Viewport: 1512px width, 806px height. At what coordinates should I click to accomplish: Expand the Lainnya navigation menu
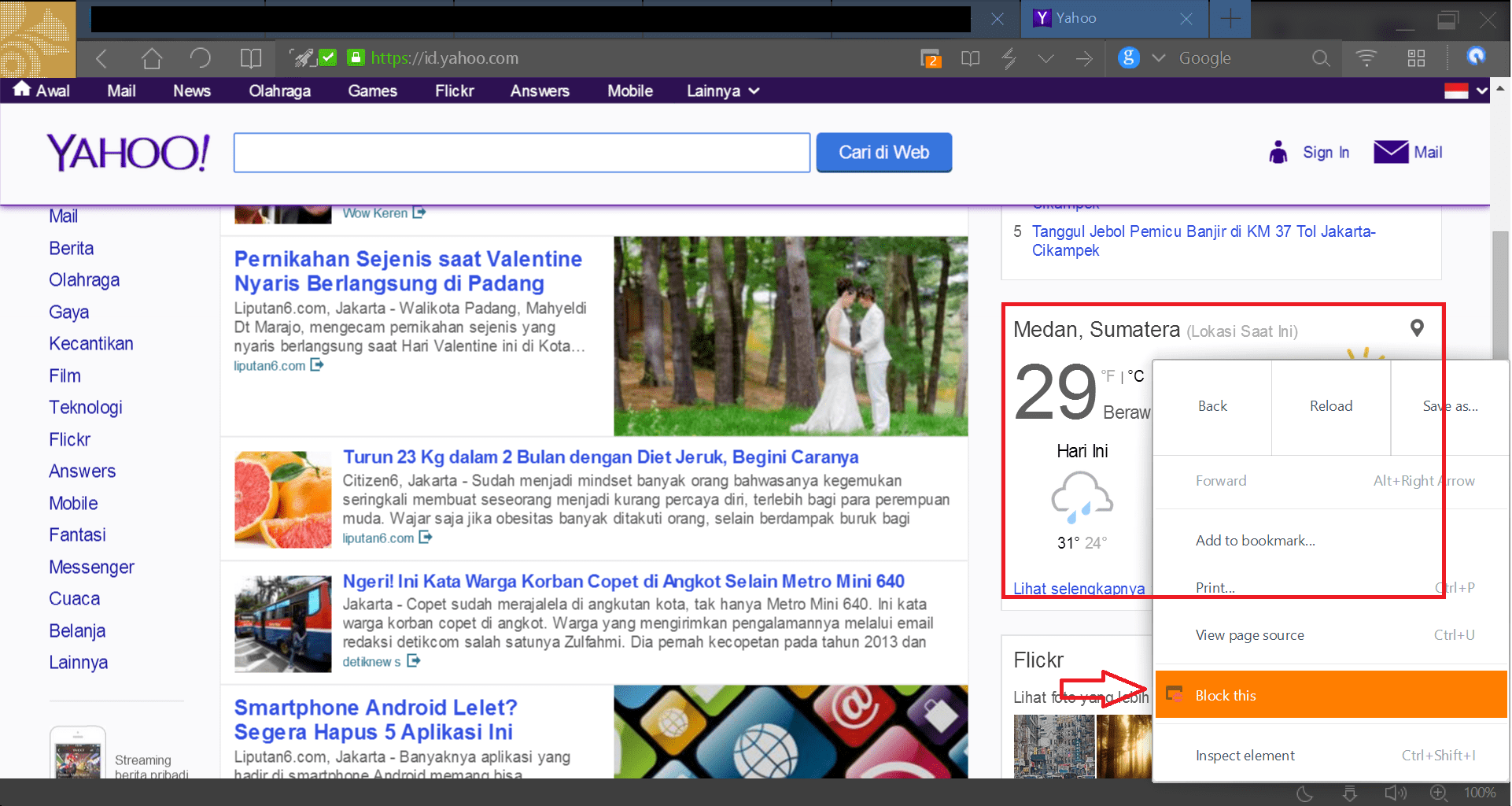[x=721, y=91]
